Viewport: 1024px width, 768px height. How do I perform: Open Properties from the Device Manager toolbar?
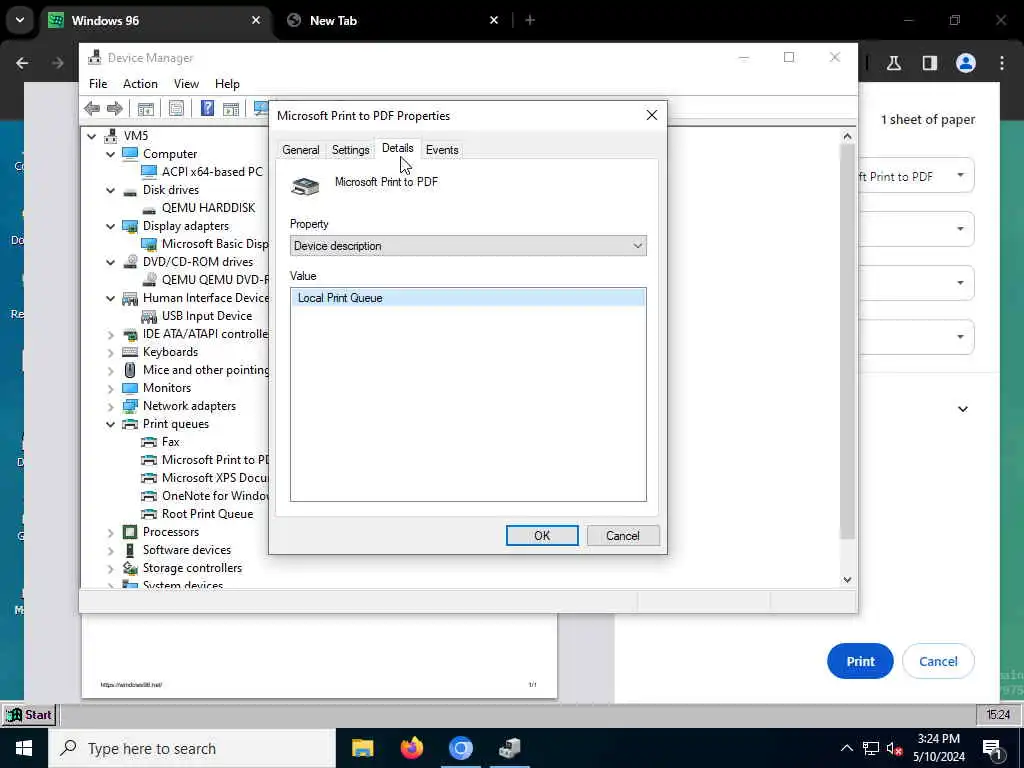point(176,108)
